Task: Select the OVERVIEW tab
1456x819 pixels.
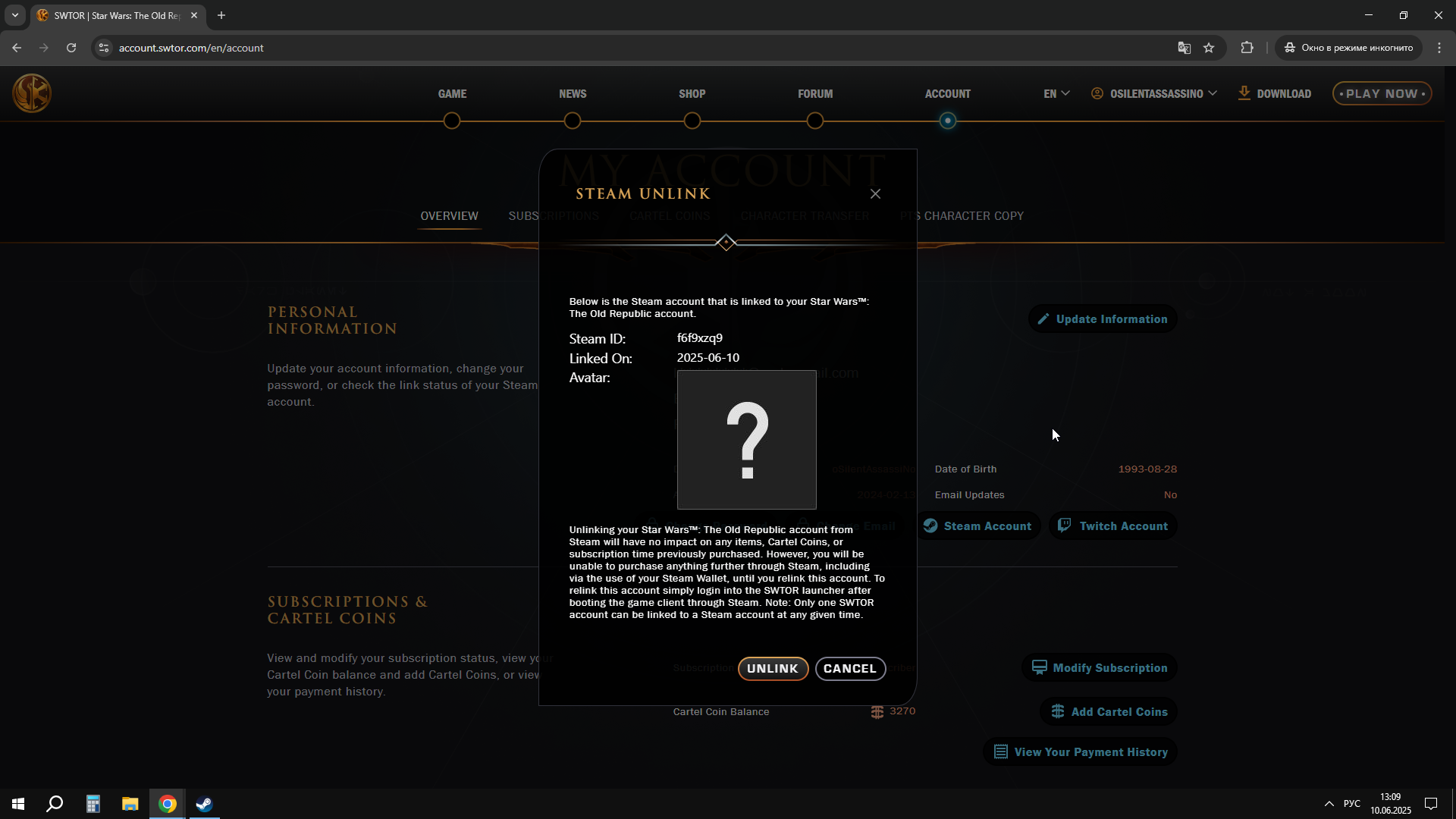Action: tap(449, 216)
